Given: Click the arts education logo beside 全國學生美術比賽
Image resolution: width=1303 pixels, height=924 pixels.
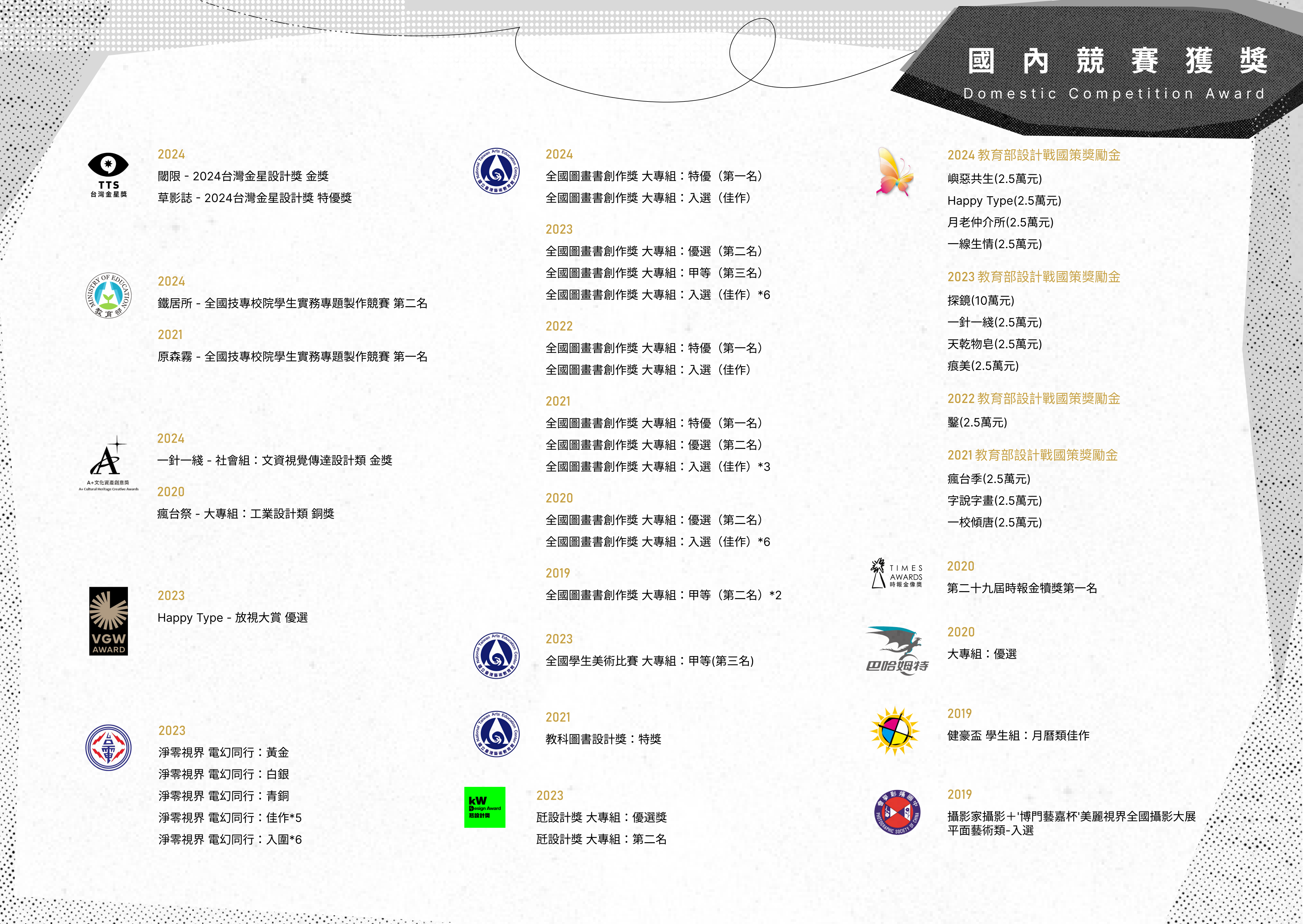Looking at the screenshot, I should click(497, 656).
